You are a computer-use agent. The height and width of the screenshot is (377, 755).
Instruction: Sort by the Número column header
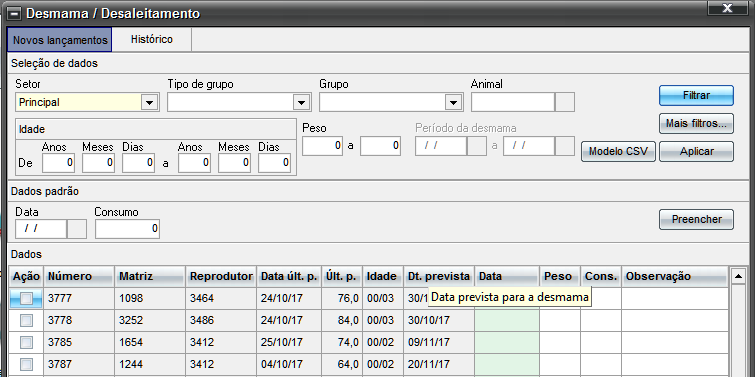click(x=79, y=276)
